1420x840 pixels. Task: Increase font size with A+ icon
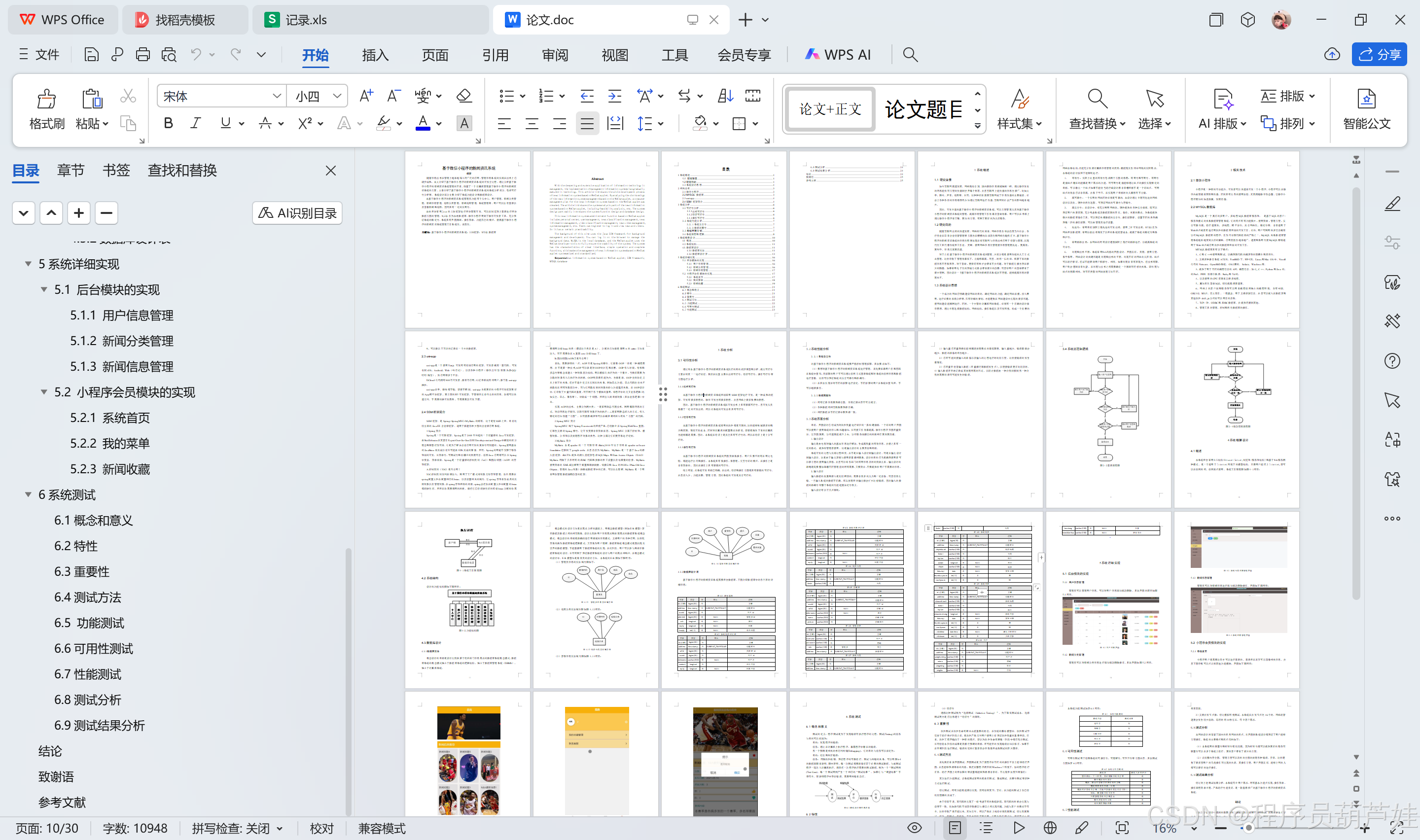[366, 96]
